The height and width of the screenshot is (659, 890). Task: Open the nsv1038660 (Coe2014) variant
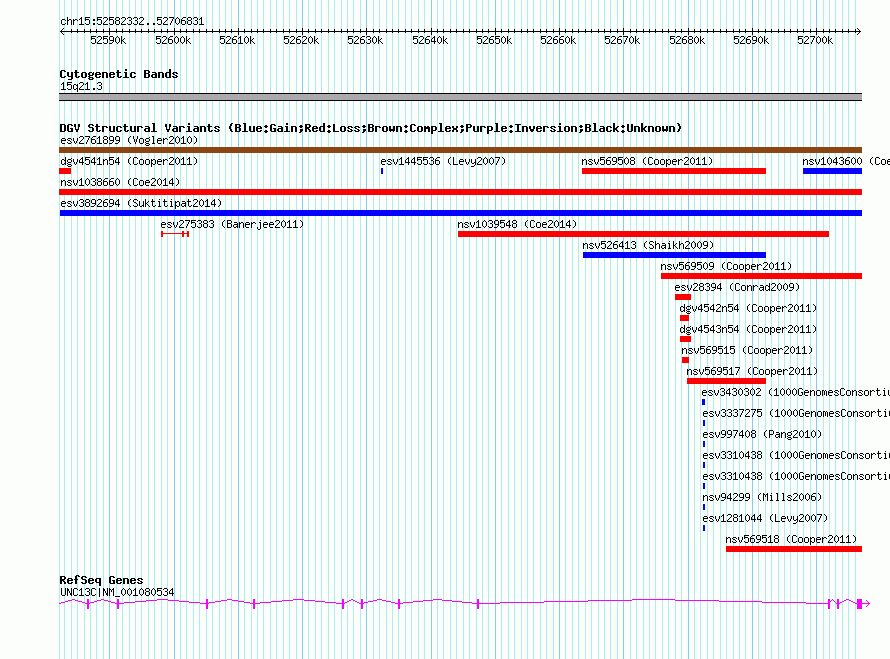pyautogui.click(x=120, y=182)
